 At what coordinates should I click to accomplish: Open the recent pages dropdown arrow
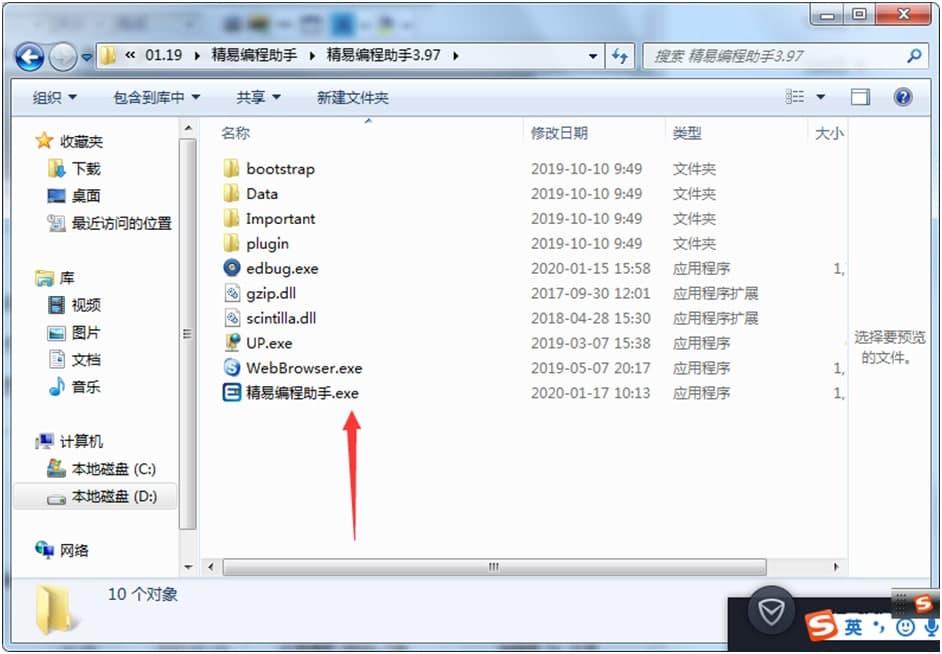tap(87, 58)
